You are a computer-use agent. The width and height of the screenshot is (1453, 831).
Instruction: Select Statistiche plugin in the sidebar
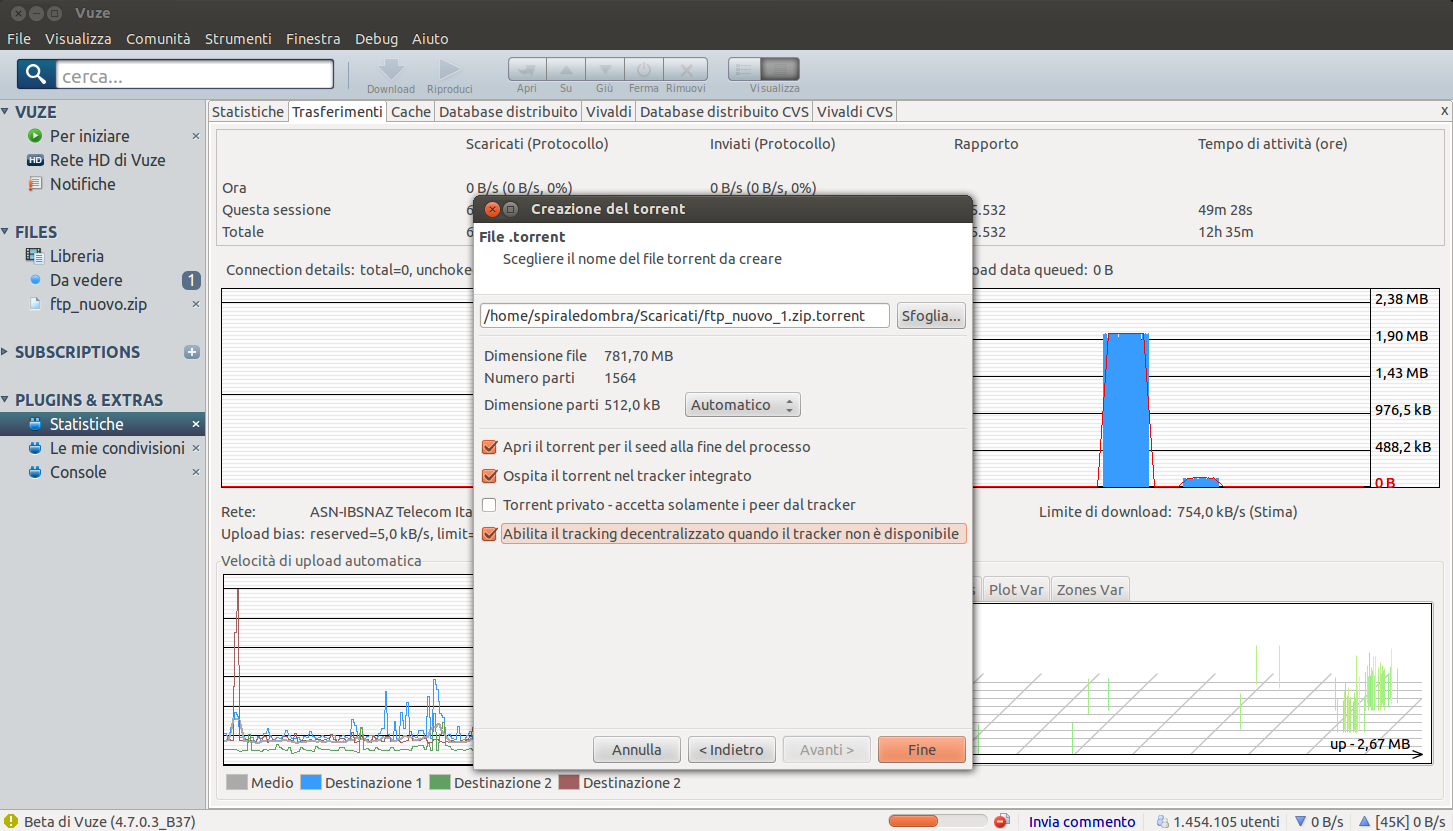[x=86, y=424]
